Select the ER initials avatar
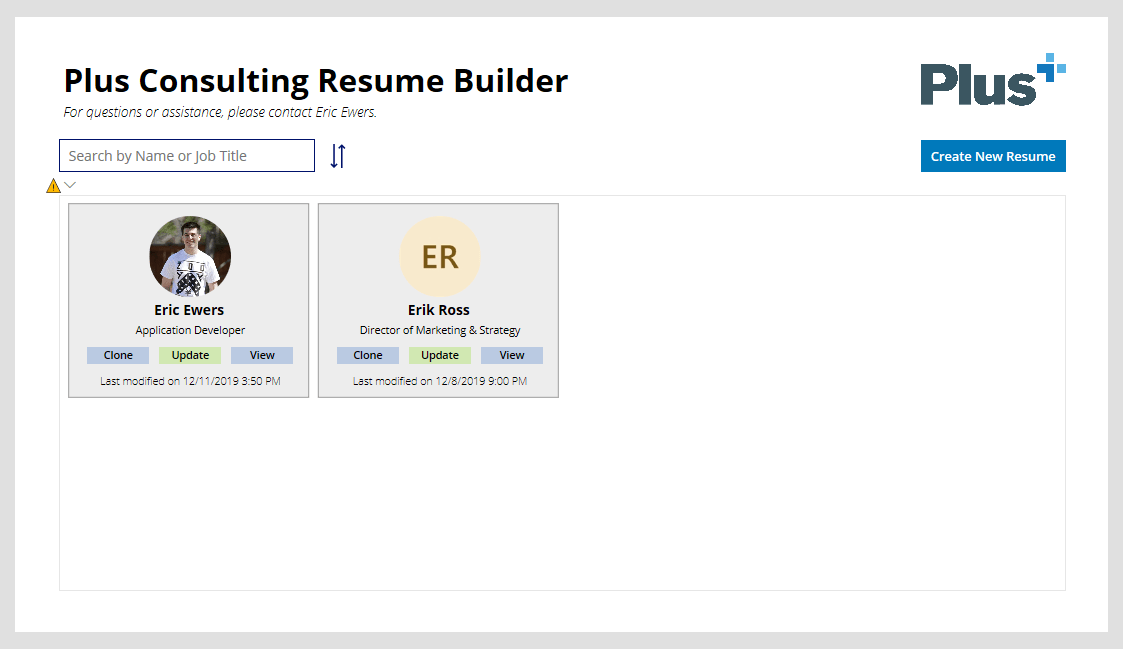 tap(439, 256)
